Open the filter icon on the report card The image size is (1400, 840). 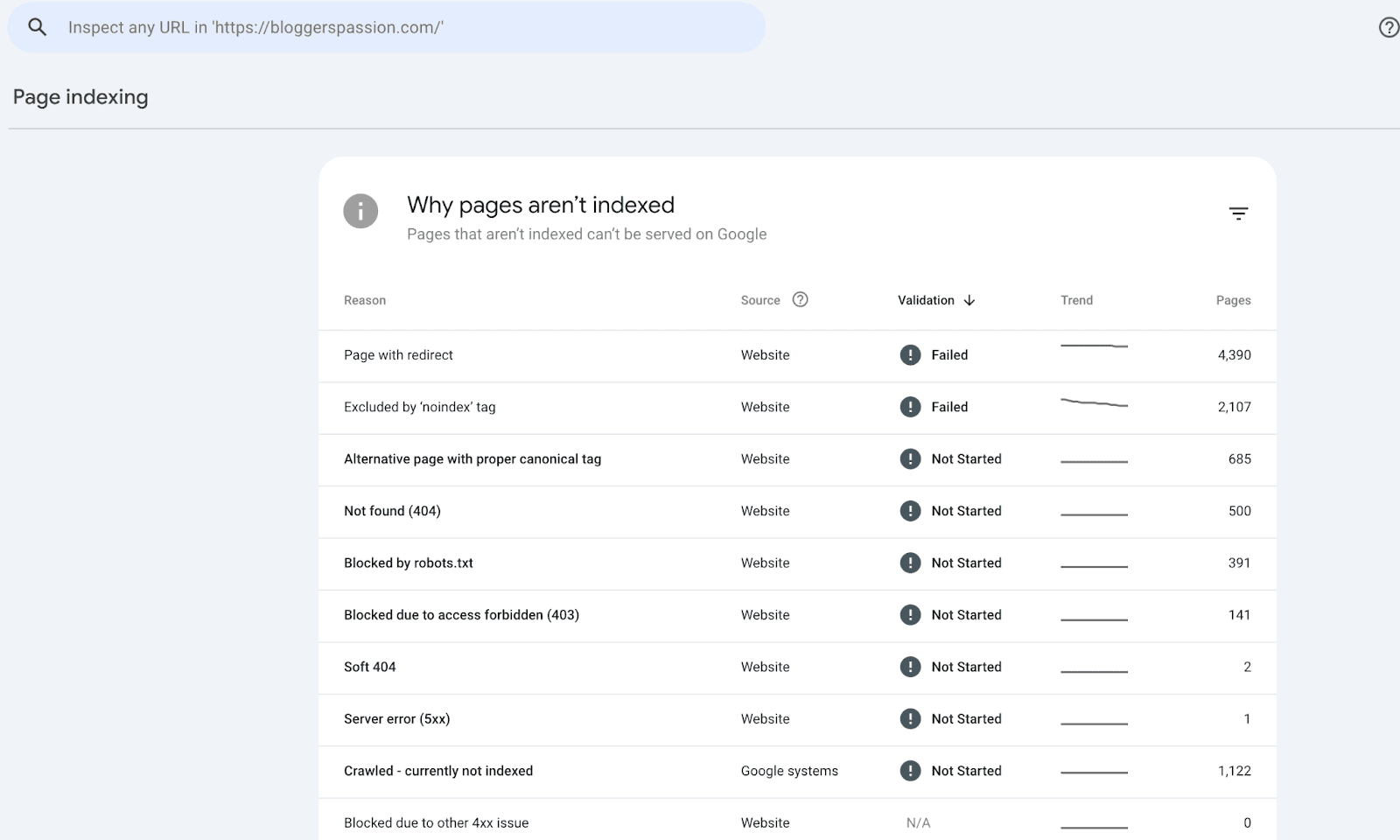tap(1239, 212)
